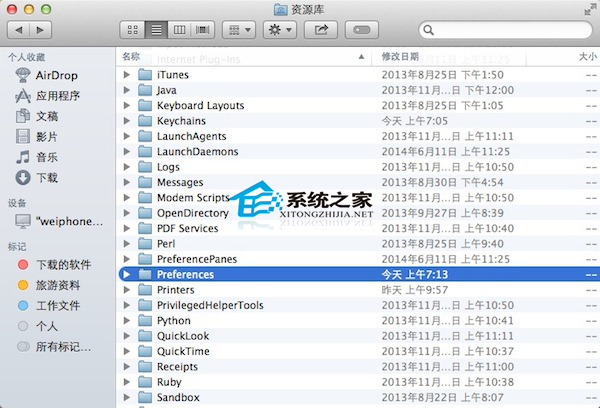600x408 pixels.
Task: Open 下载 in the sidebar
Action: [37, 178]
